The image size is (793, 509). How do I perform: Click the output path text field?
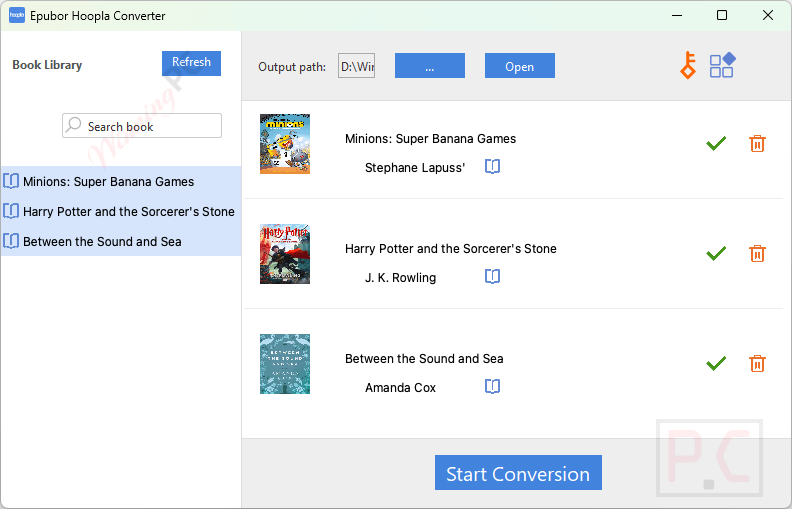[357, 66]
